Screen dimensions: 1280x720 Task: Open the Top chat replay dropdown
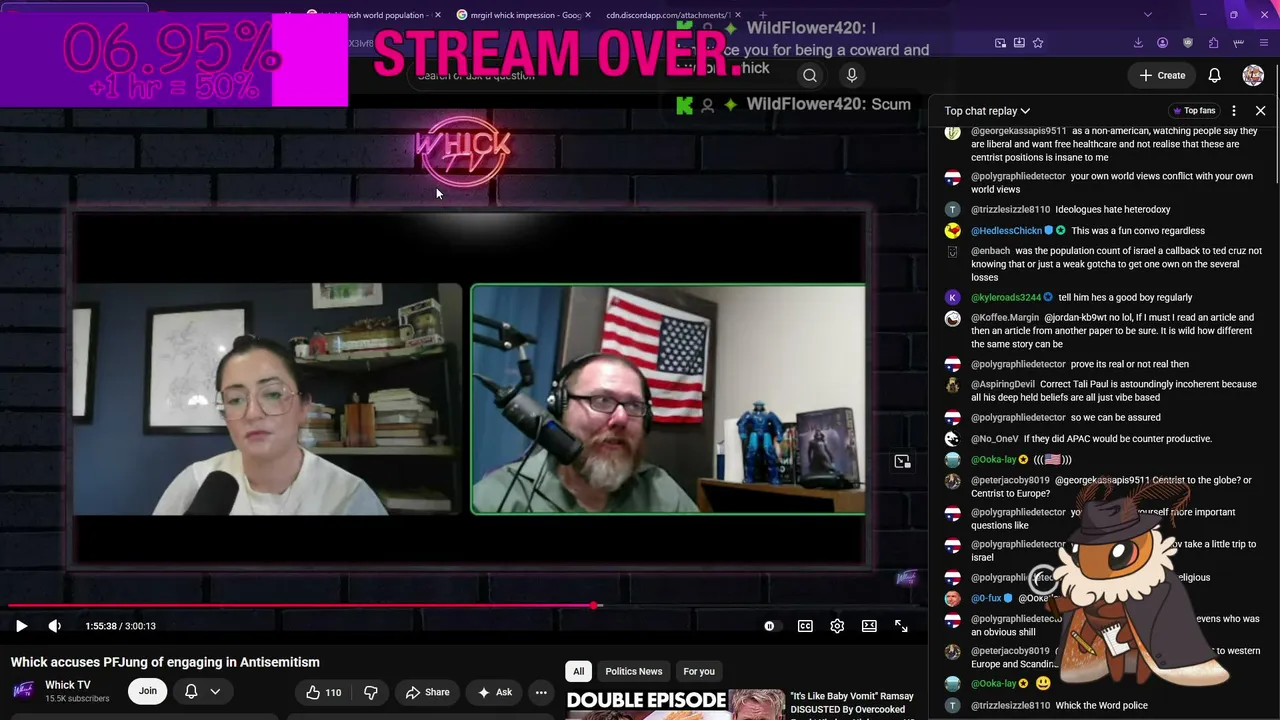pyautogui.click(x=987, y=111)
